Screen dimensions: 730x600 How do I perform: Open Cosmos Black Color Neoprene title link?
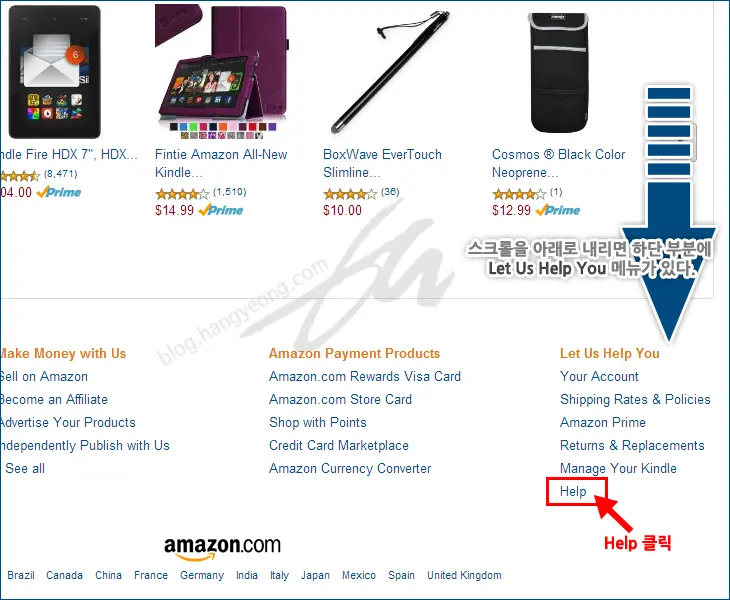tap(558, 163)
